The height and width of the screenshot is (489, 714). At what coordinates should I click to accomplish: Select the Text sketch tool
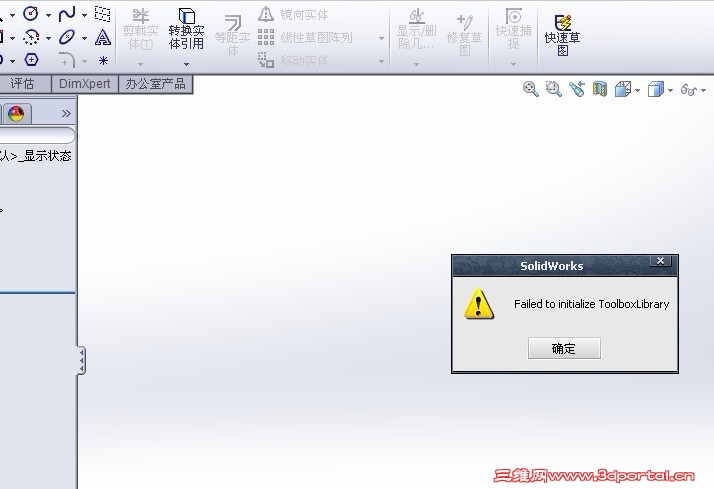point(103,37)
